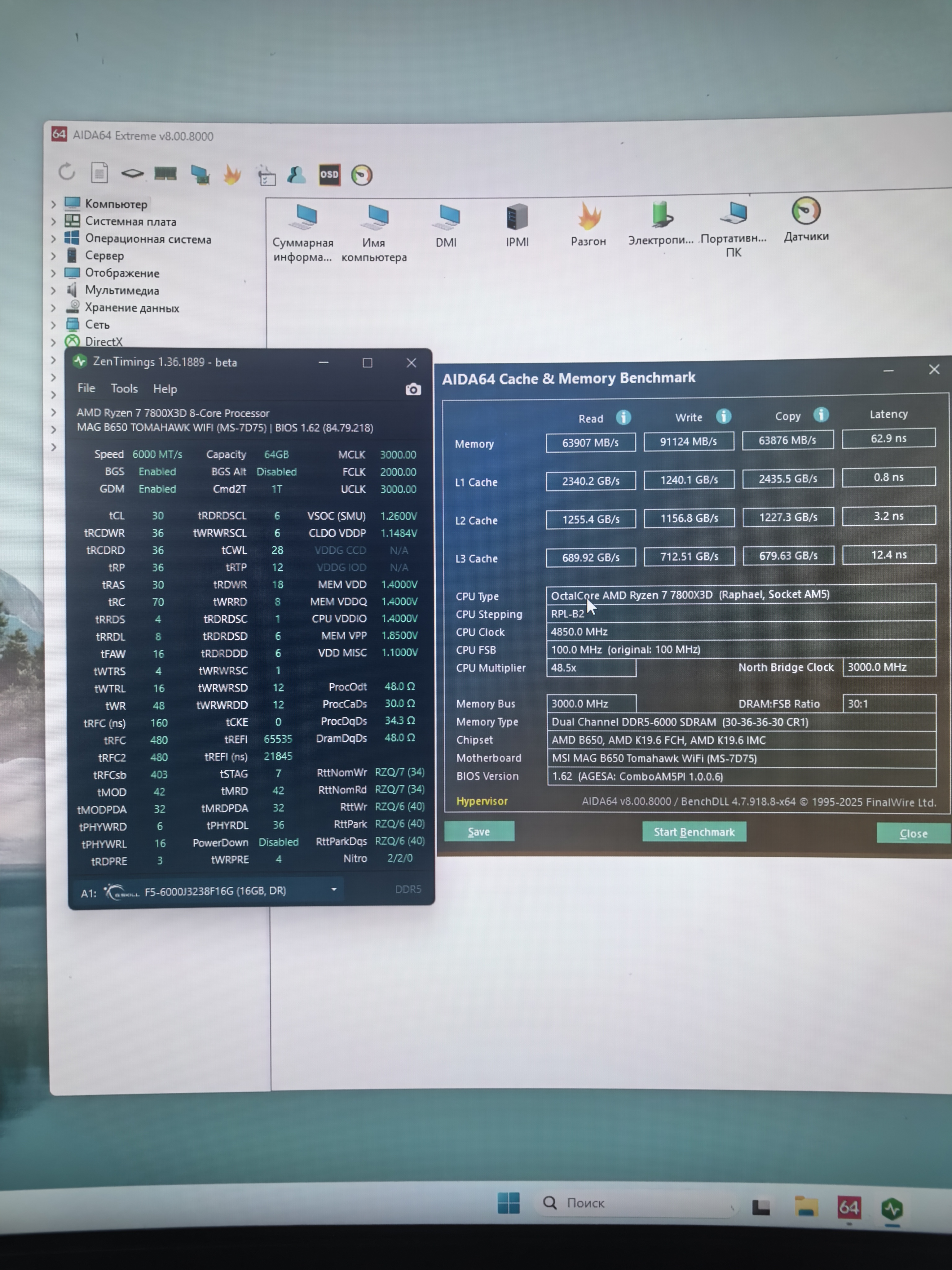Open the memory module A1 dropdown
This screenshot has width=952, height=1270.
(333, 889)
